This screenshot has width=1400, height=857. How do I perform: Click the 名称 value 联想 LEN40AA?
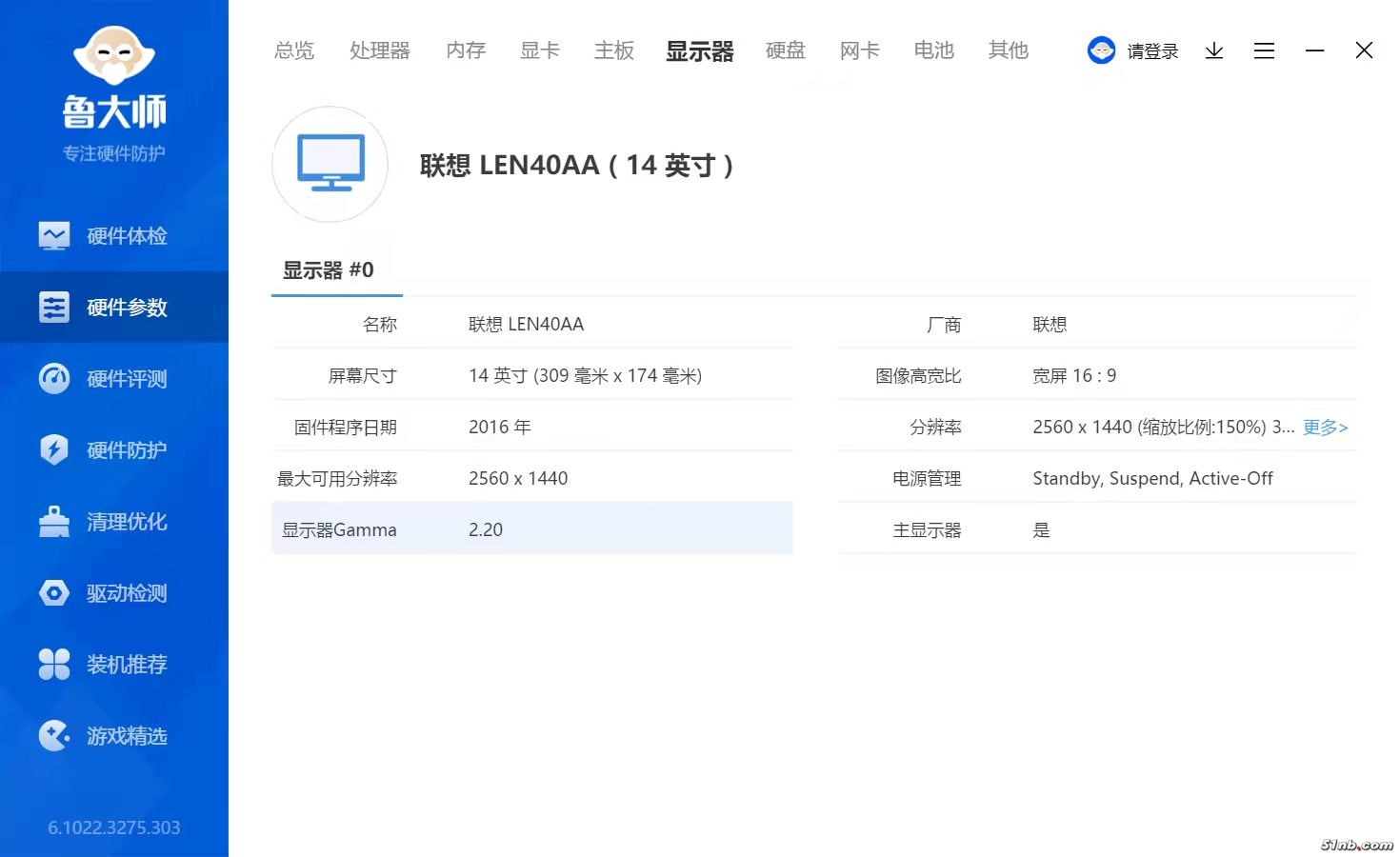coord(527,325)
